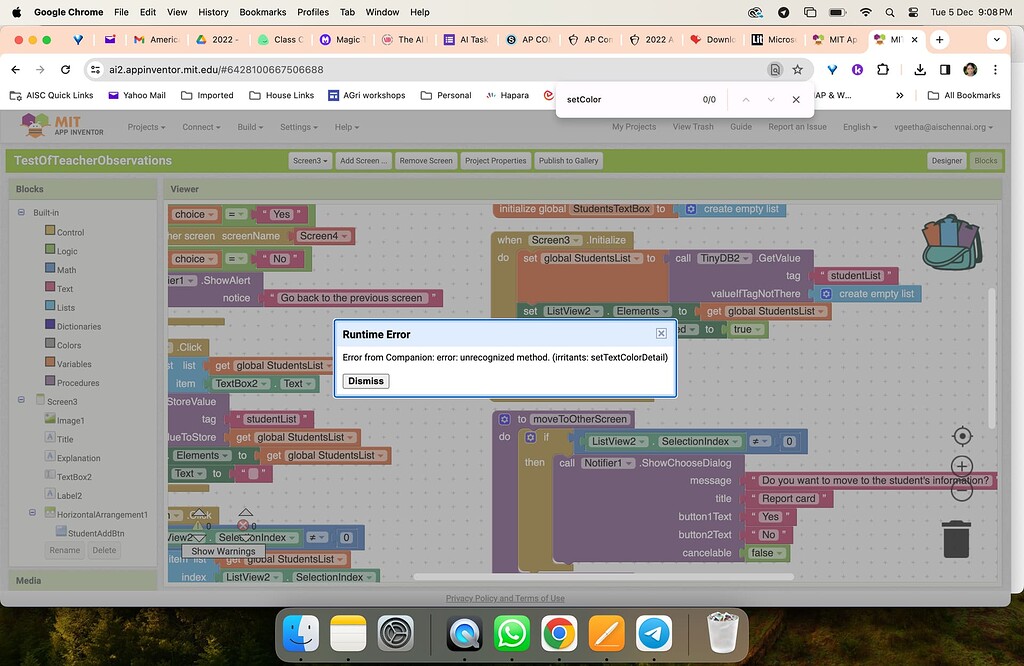Toggle the Show Warnings button
1024x666 pixels.
tap(222, 551)
